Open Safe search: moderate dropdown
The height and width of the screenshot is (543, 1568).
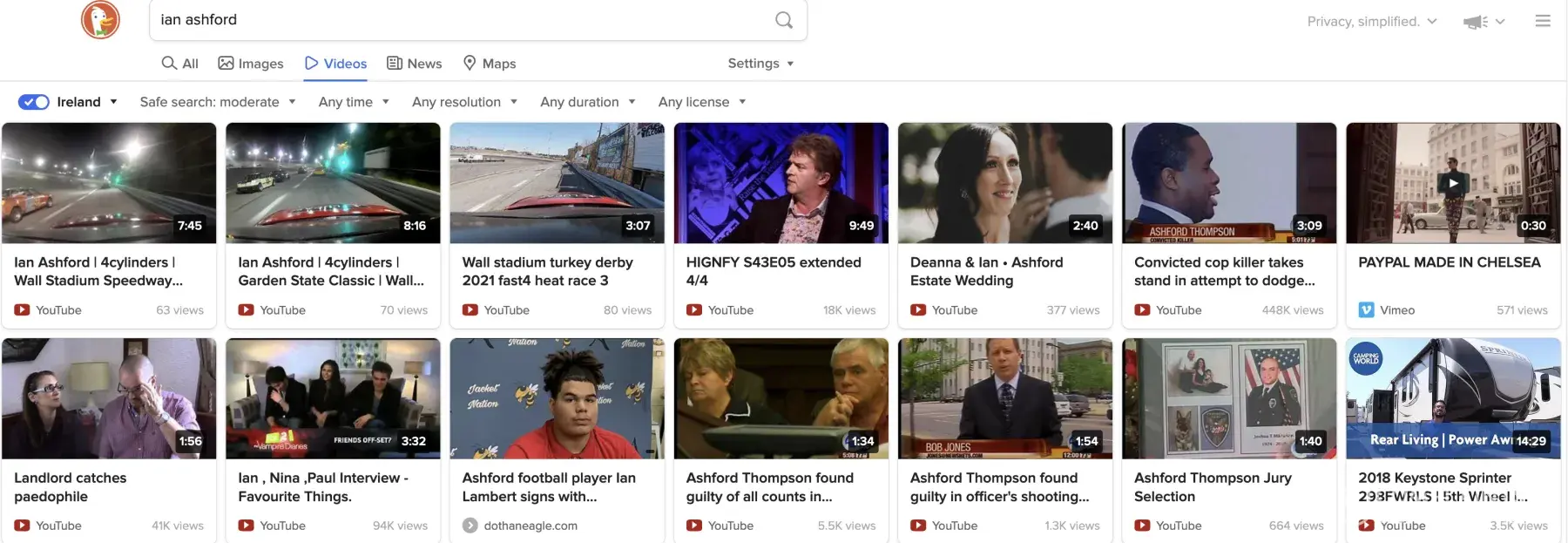point(218,102)
